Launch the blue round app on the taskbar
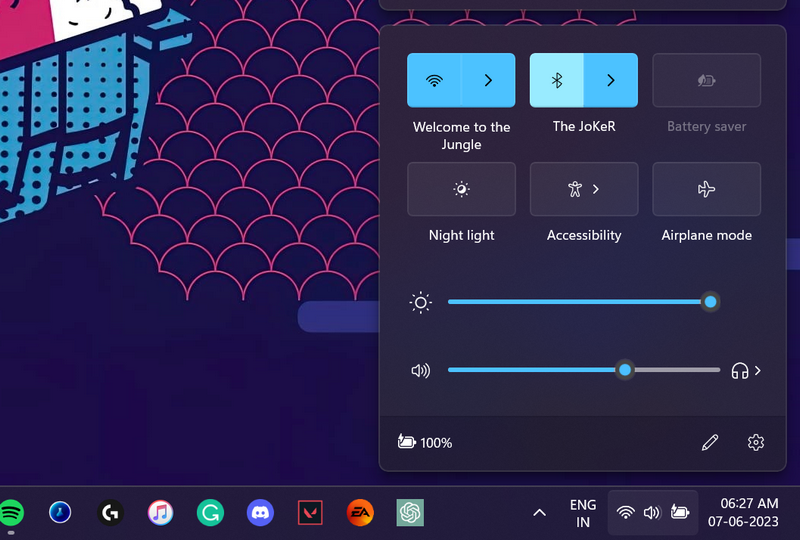The height and width of the screenshot is (540, 800). (x=60, y=512)
